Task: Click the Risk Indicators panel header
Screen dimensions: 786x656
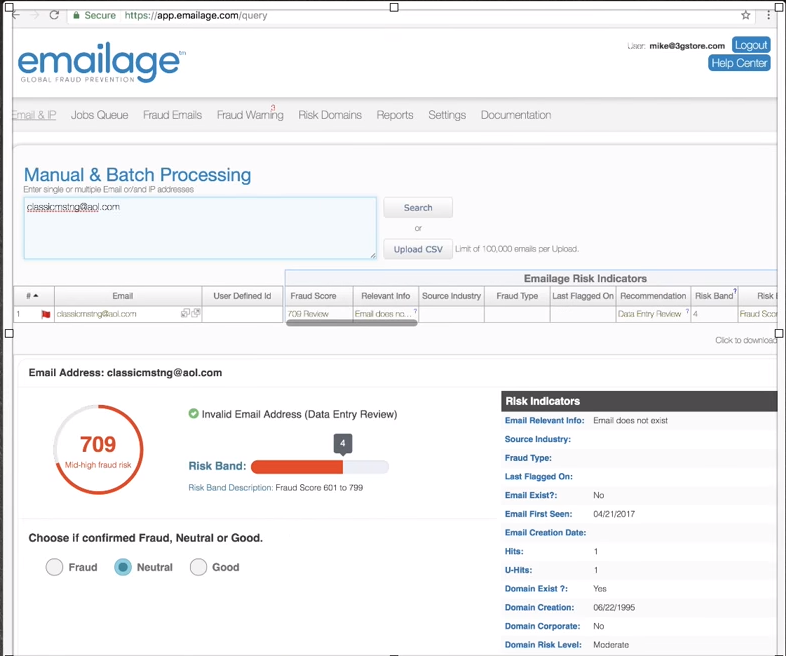Action: click(x=639, y=401)
